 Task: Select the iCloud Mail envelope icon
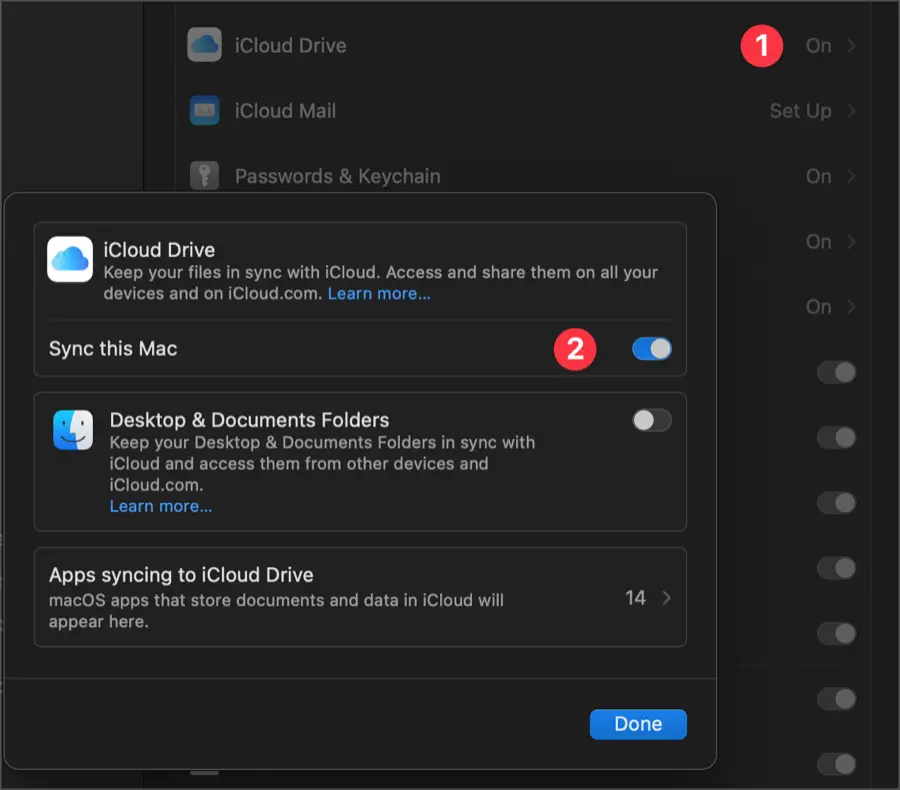(204, 111)
